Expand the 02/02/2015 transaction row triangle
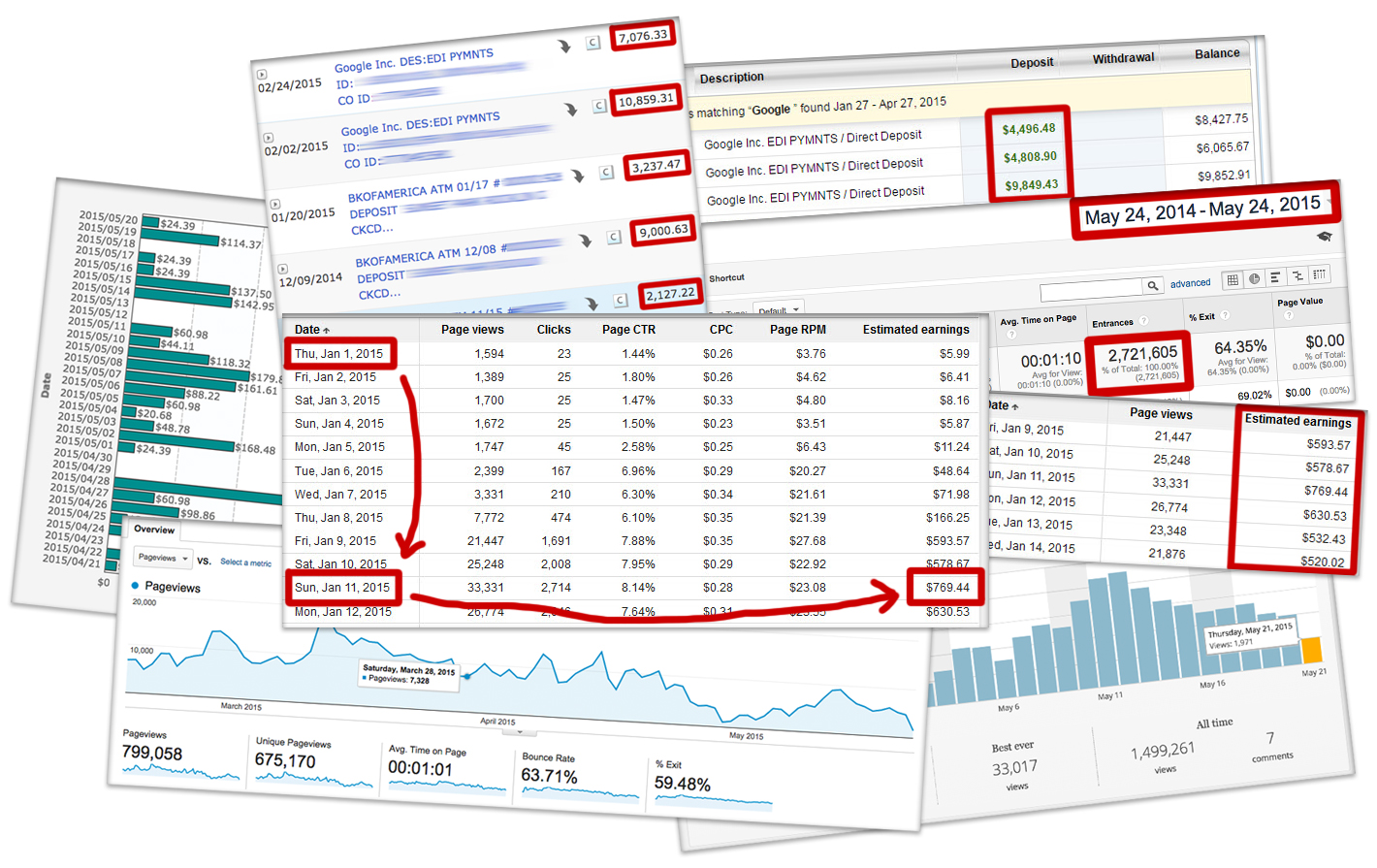The width and height of the screenshot is (1377, 868). click(x=269, y=138)
